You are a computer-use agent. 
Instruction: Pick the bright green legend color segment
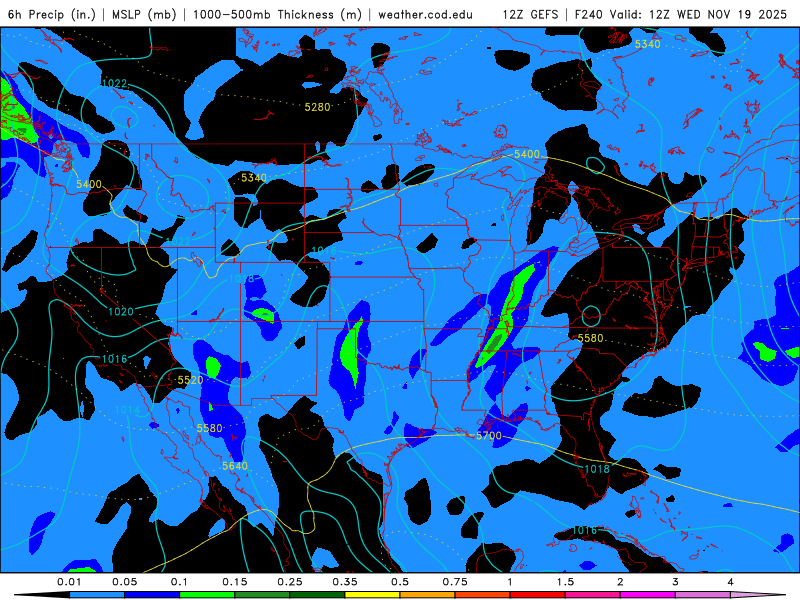coord(207,595)
